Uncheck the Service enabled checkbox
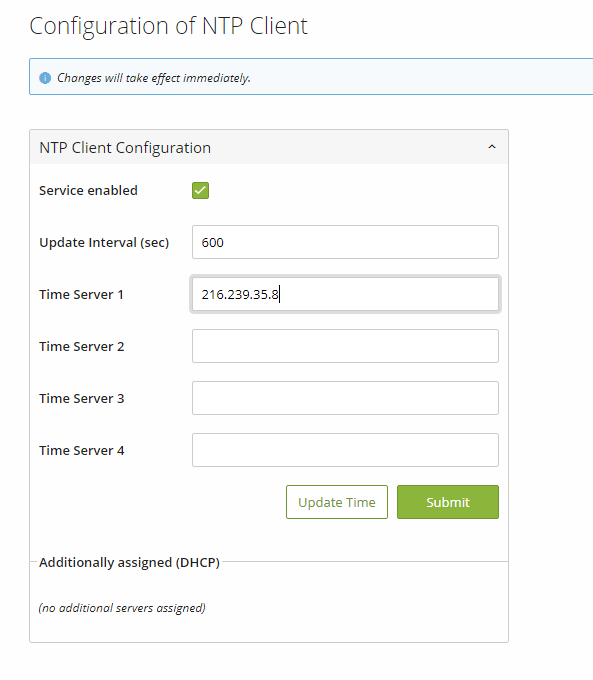The width and height of the screenshot is (593, 680). 200,190
